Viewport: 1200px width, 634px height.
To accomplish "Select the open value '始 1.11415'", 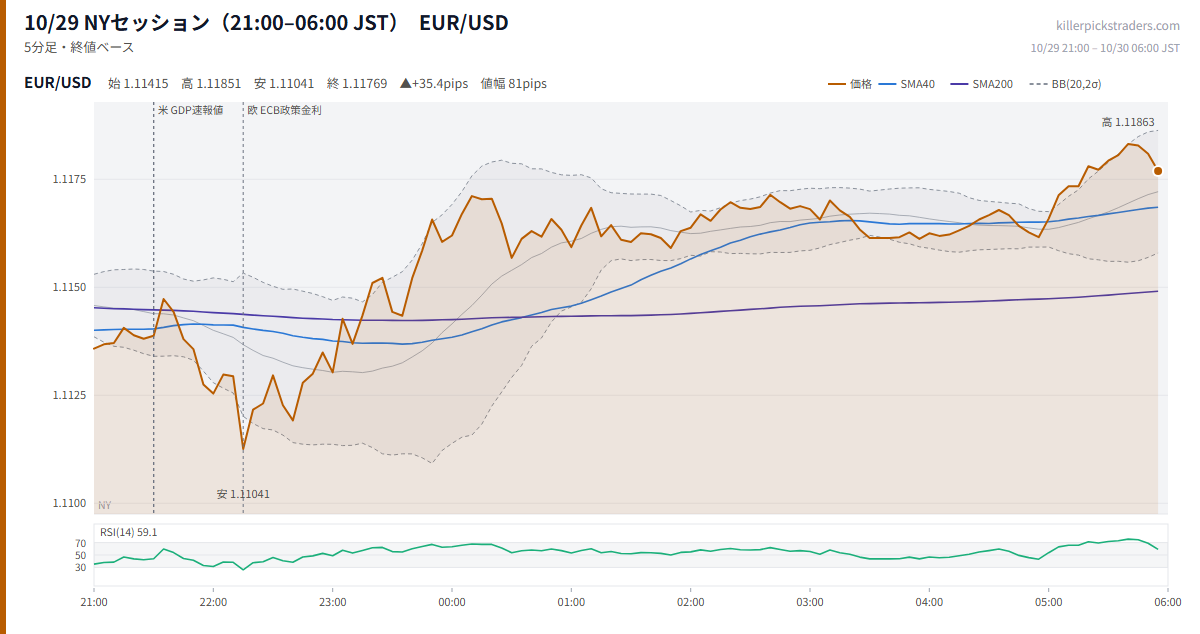I will [x=138, y=84].
